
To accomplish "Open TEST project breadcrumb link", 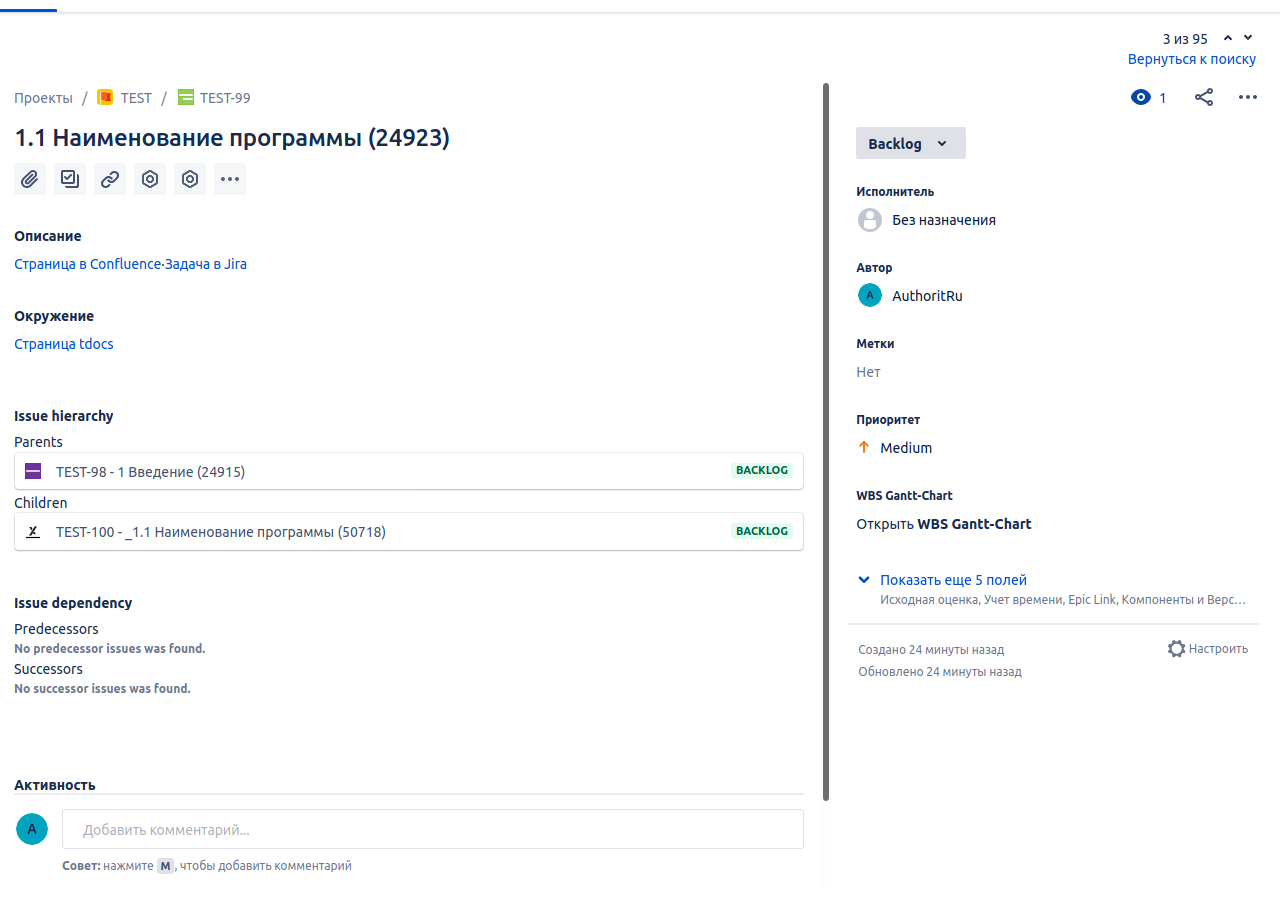I will (136, 98).
